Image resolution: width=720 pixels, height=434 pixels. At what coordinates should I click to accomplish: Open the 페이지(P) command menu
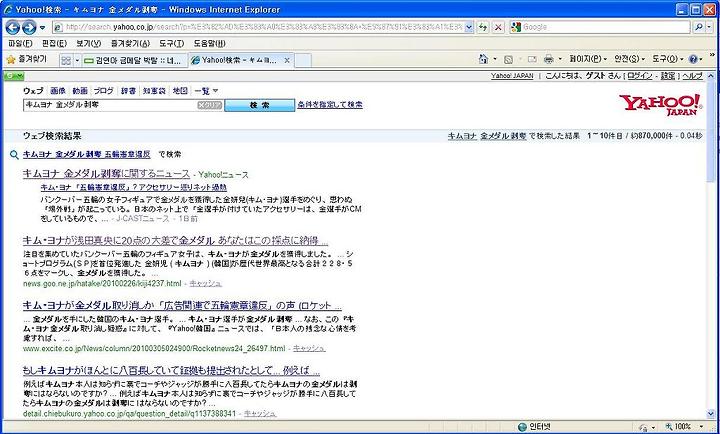(588, 59)
